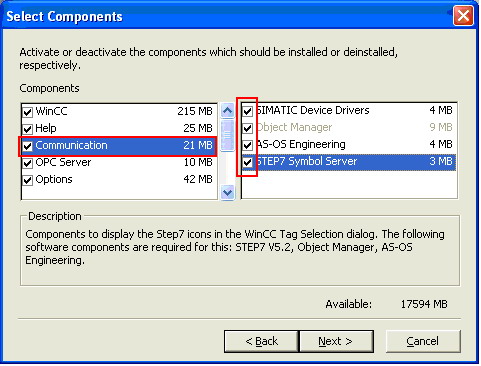Toggle the Object Manager checkbox

click(x=247, y=128)
